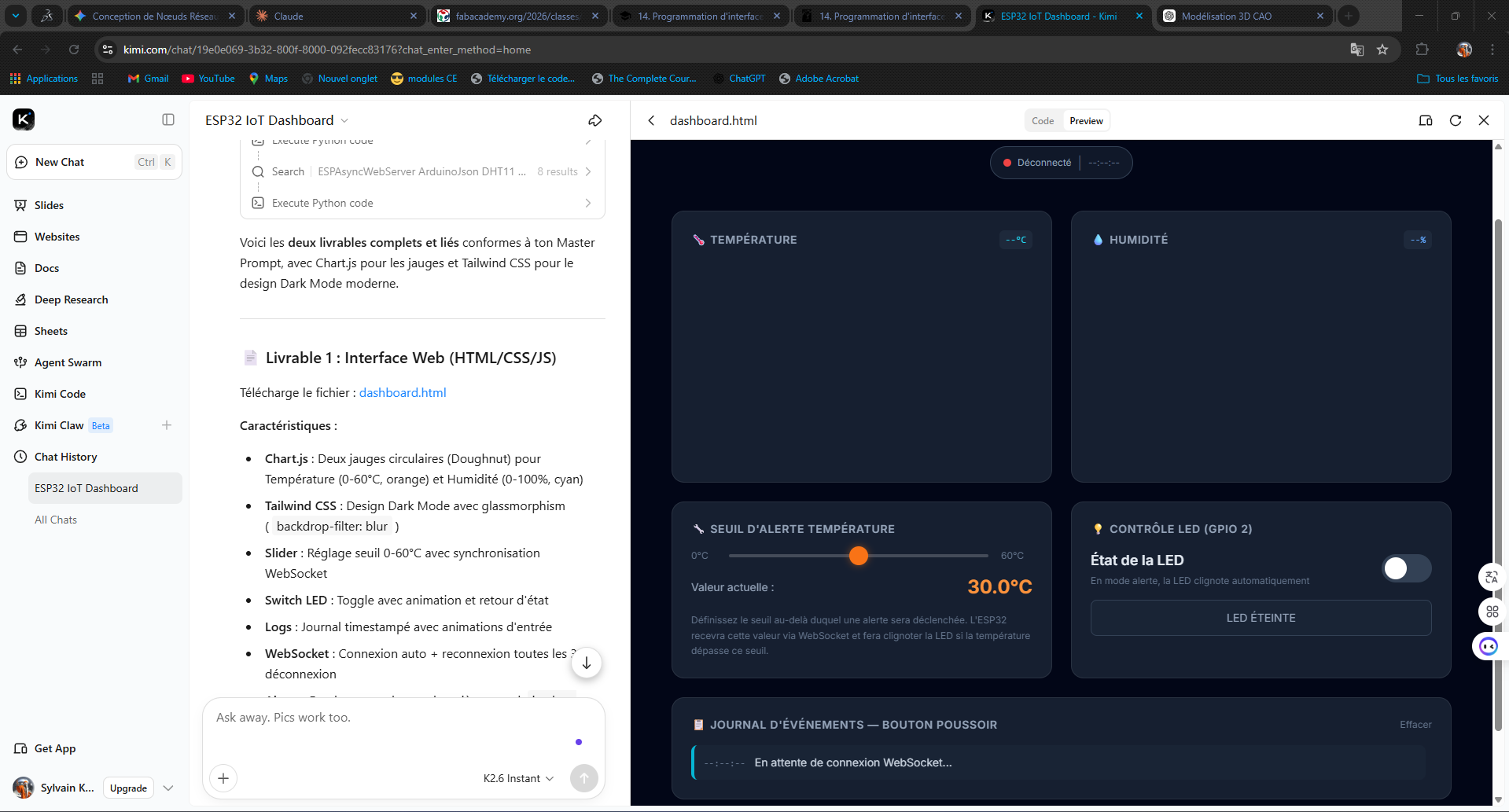The width and height of the screenshot is (1509, 812).
Task: Switch to the Preview view
Action: pyautogui.click(x=1086, y=121)
